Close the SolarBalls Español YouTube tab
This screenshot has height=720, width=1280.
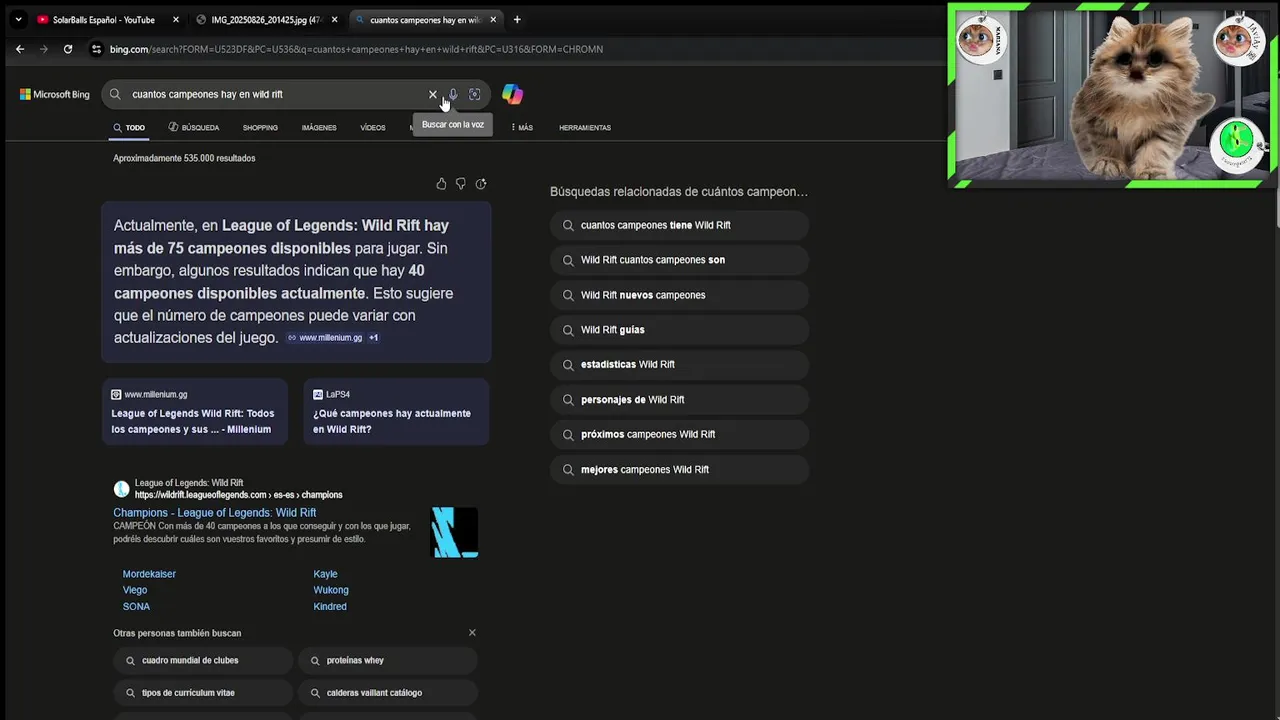pos(176,20)
